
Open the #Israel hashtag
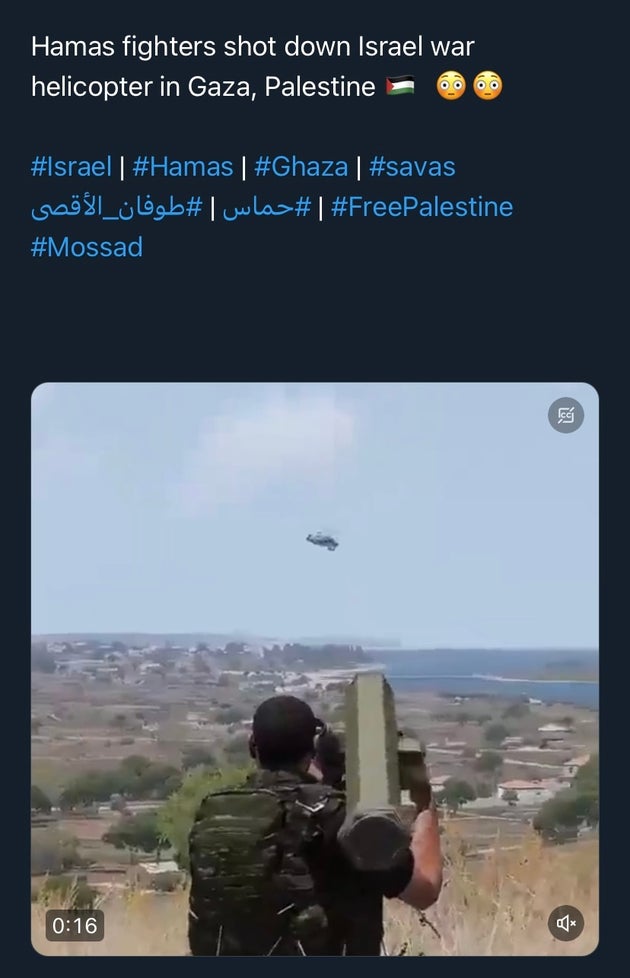(x=71, y=166)
